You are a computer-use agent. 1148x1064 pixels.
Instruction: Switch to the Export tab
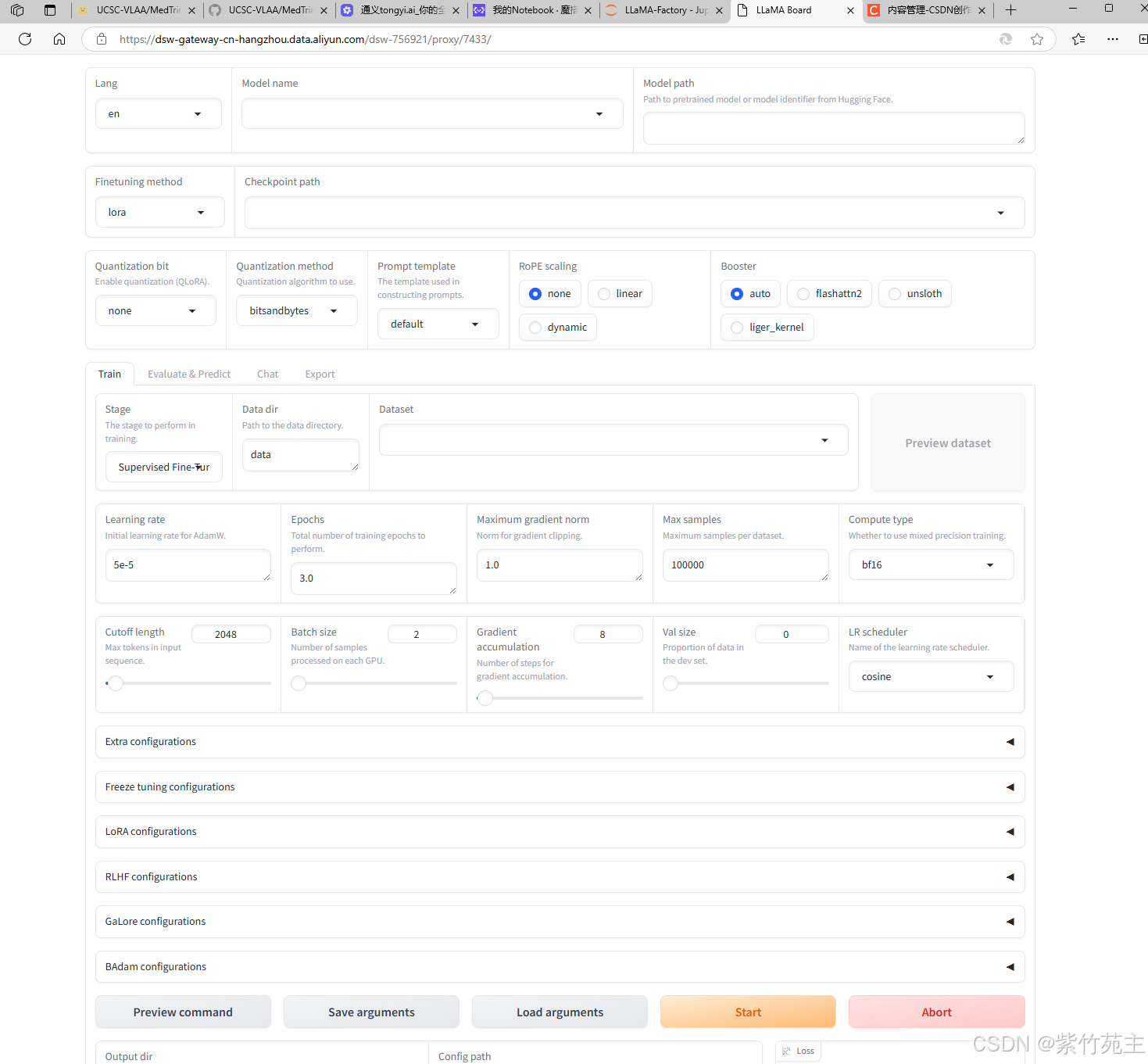click(x=320, y=374)
